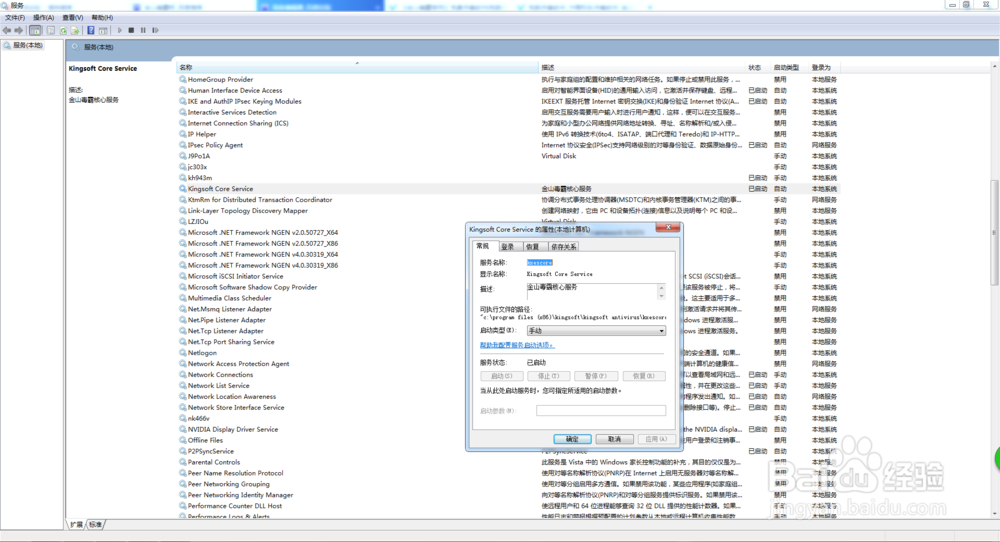Click the Refresh toolbar icon
Image resolution: width=1000 pixels, height=542 pixels.
[x=63, y=30]
